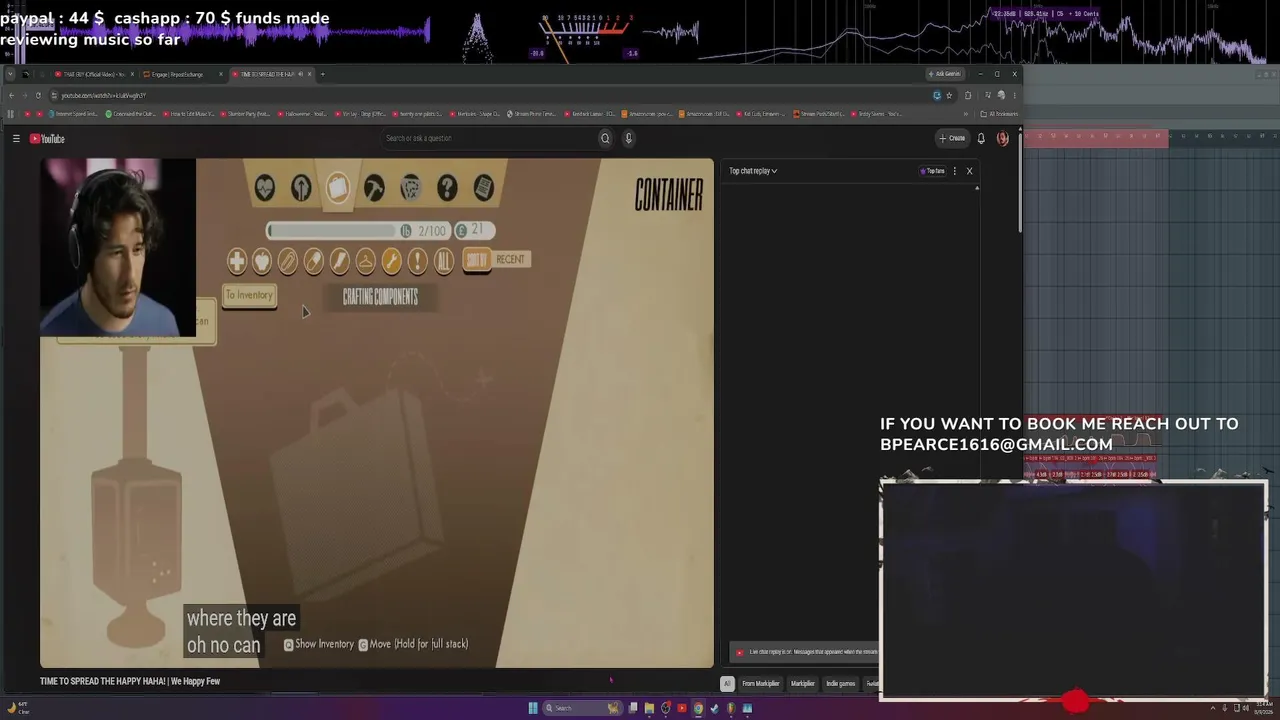Open the question mark quests tab
The width and height of the screenshot is (1280, 720).
[447, 187]
